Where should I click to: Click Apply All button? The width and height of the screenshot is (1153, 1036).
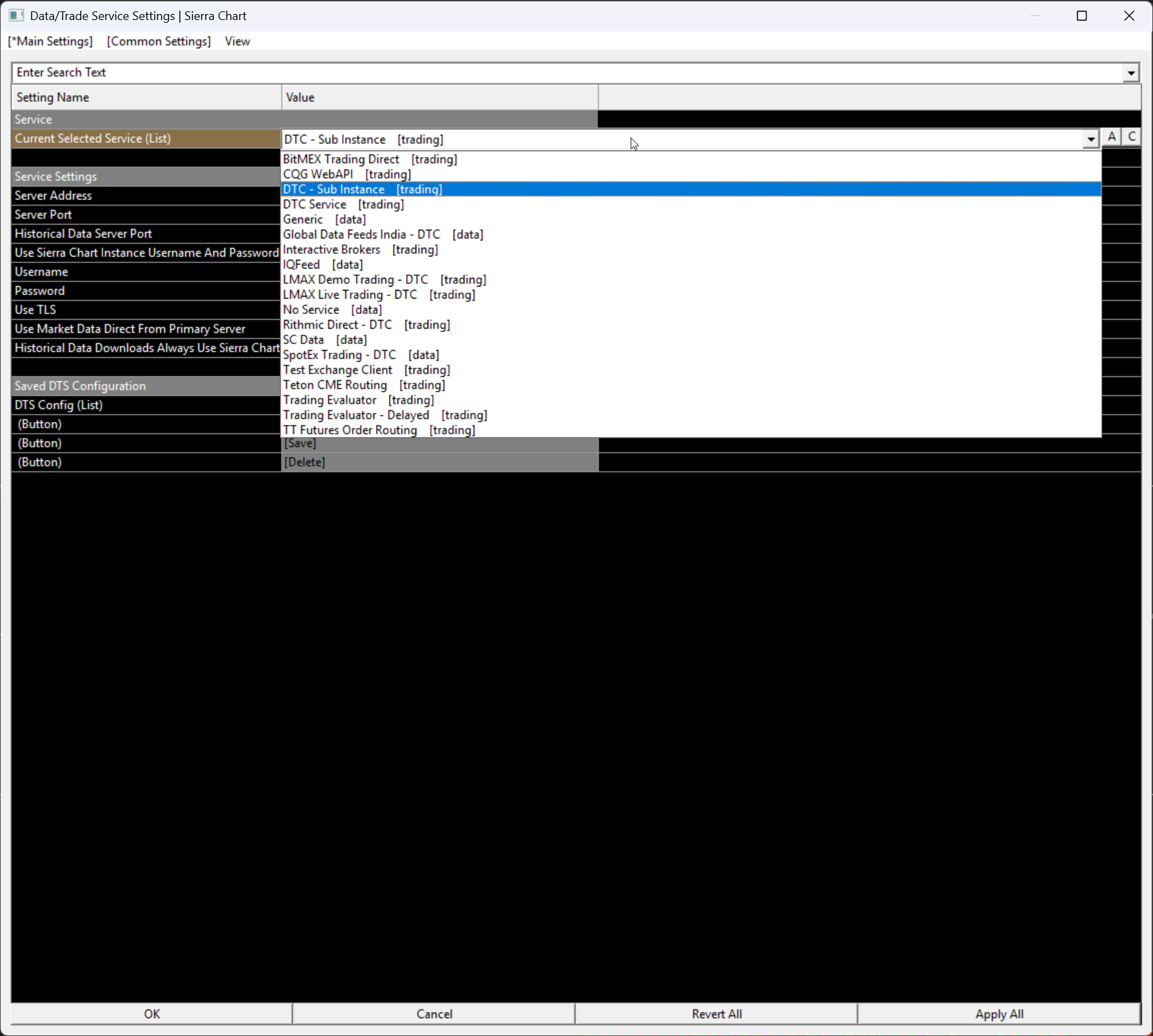point(999,1013)
